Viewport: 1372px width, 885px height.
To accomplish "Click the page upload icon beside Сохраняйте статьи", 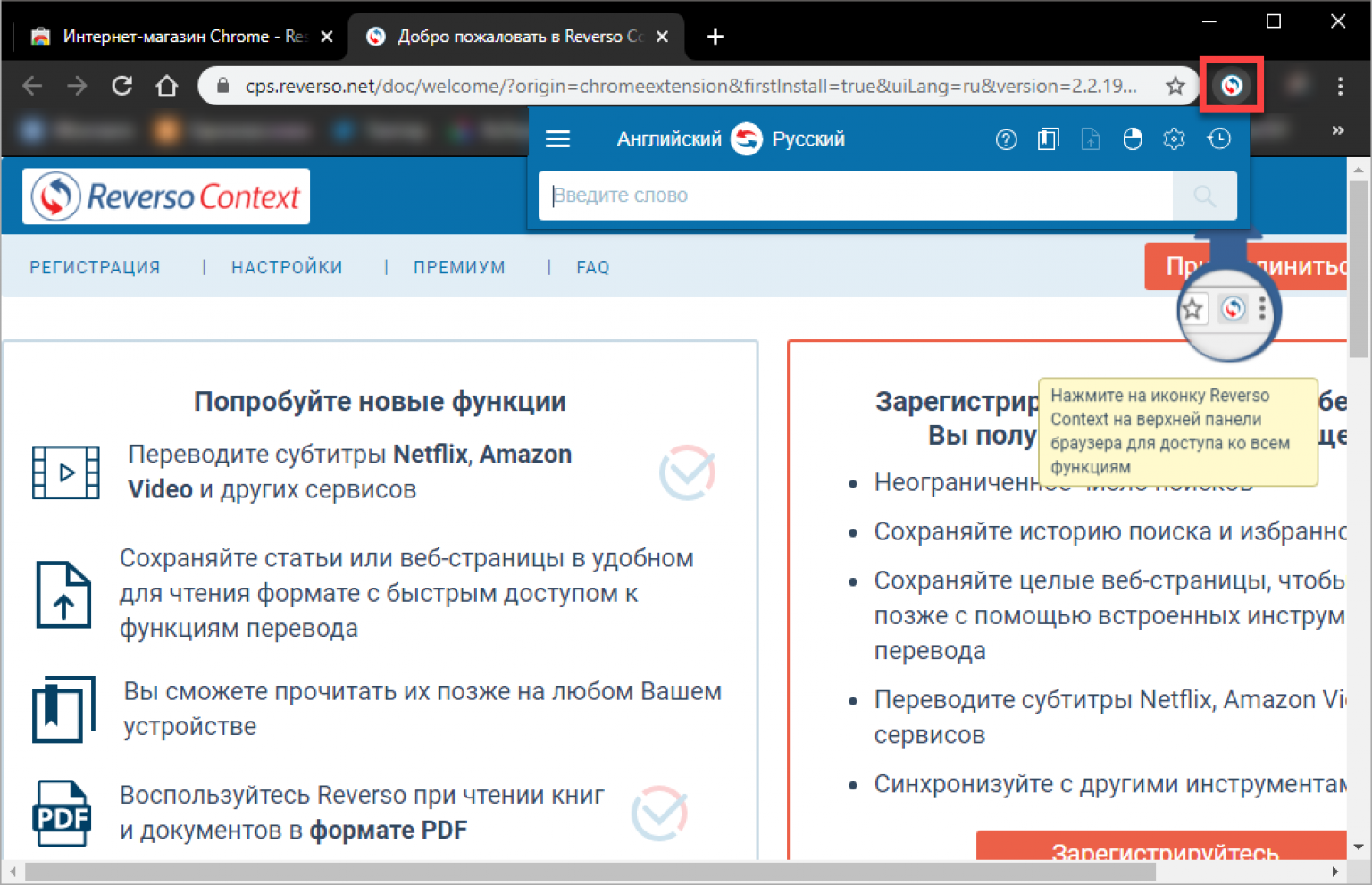I will [x=63, y=595].
